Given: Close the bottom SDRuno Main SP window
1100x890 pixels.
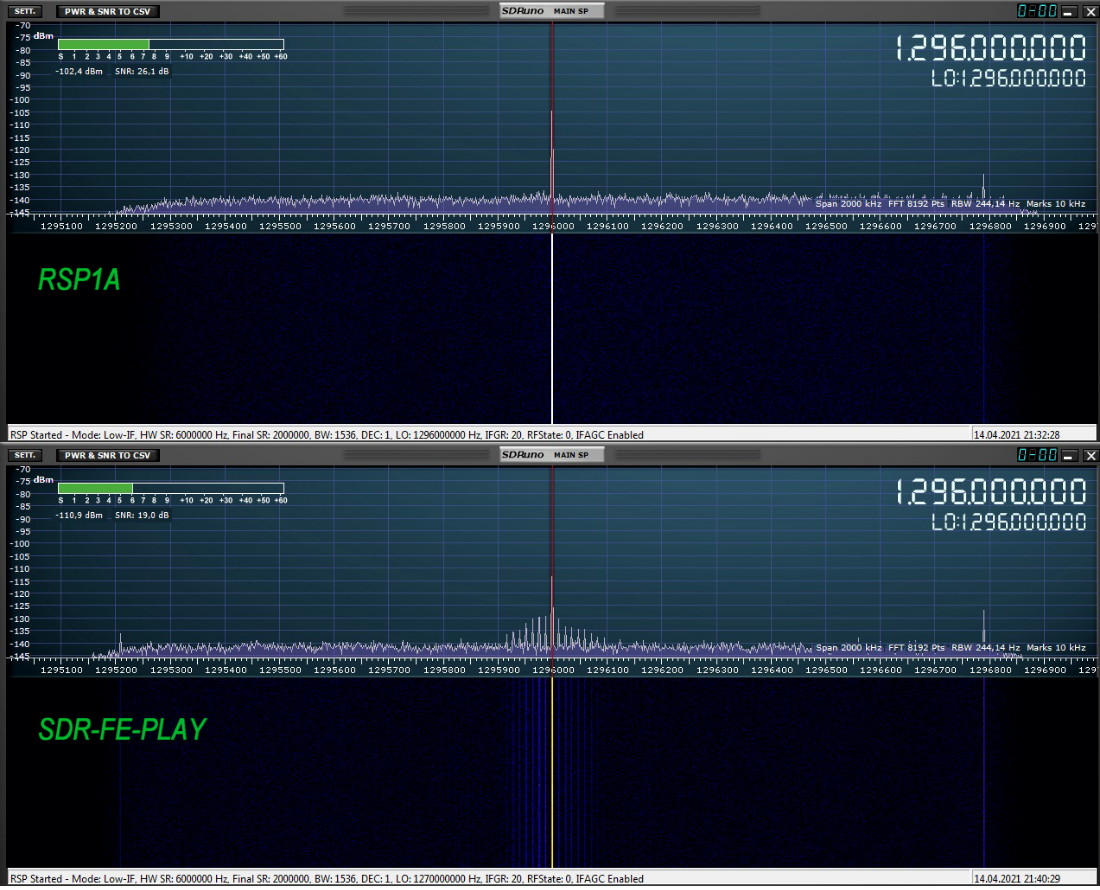Looking at the screenshot, I should (1091, 456).
